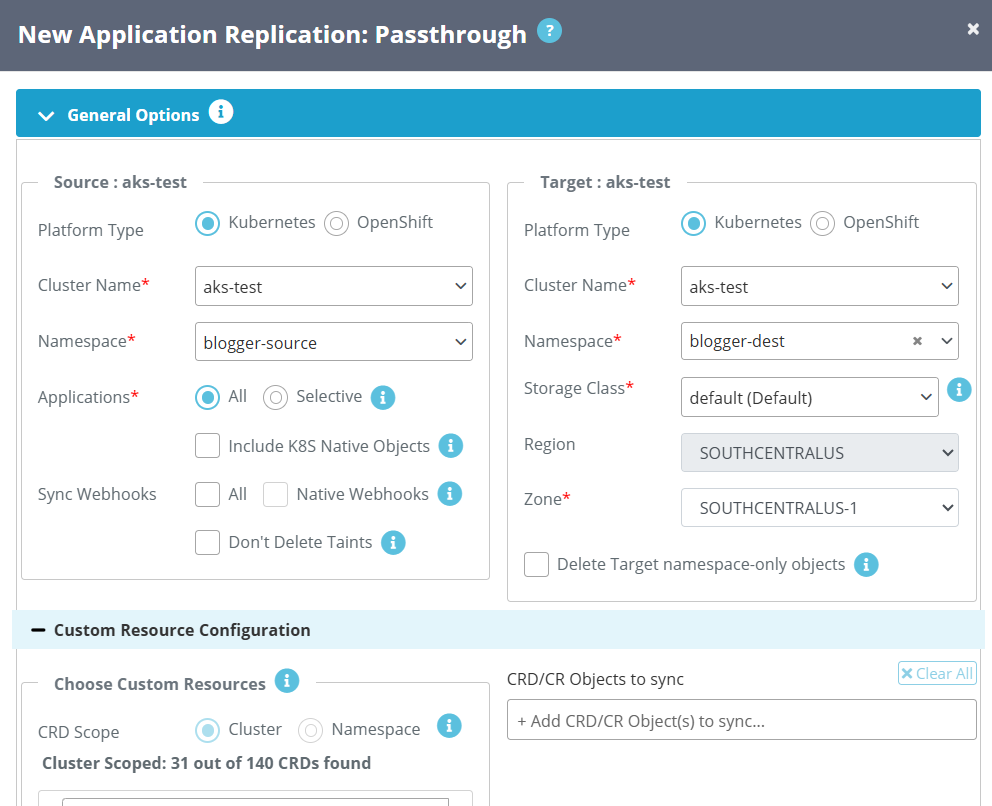Show info for Don't Delete Taints
This screenshot has height=806, width=992.
[x=393, y=543]
